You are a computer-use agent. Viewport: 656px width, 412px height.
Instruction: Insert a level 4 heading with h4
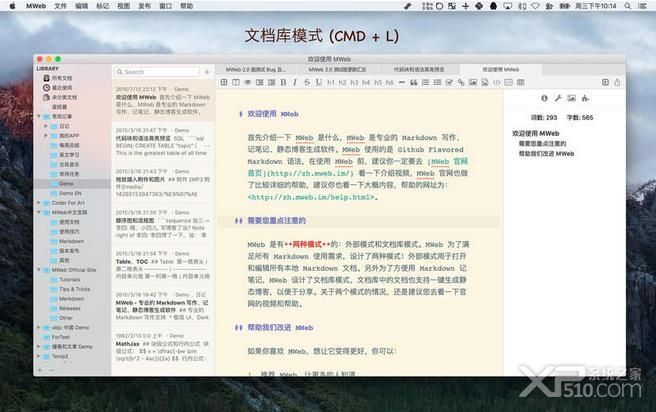pyautogui.click(x=366, y=82)
